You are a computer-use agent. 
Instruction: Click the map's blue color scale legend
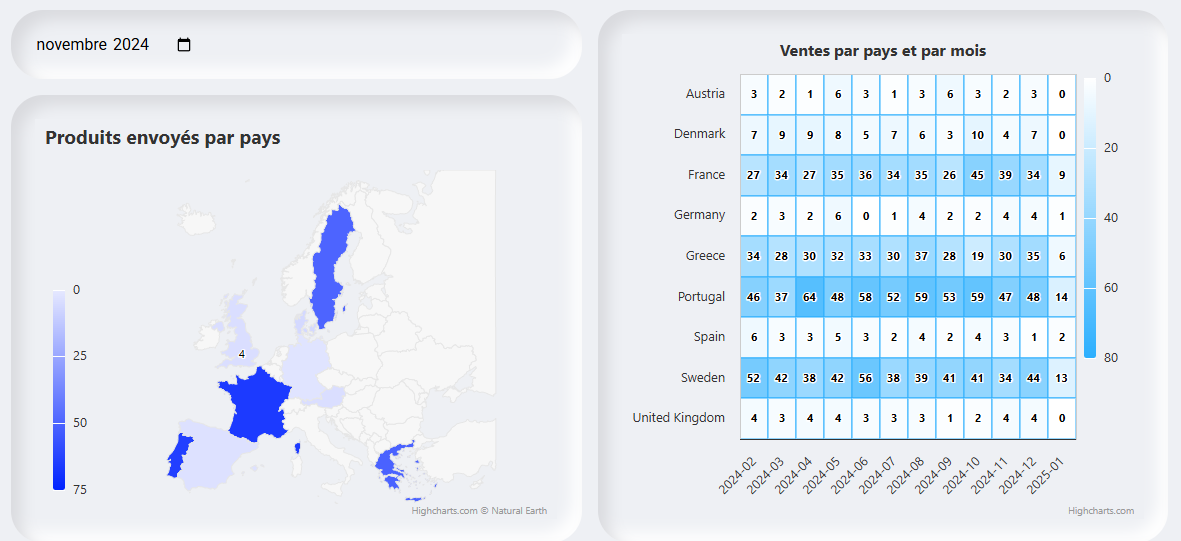tap(59, 390)
